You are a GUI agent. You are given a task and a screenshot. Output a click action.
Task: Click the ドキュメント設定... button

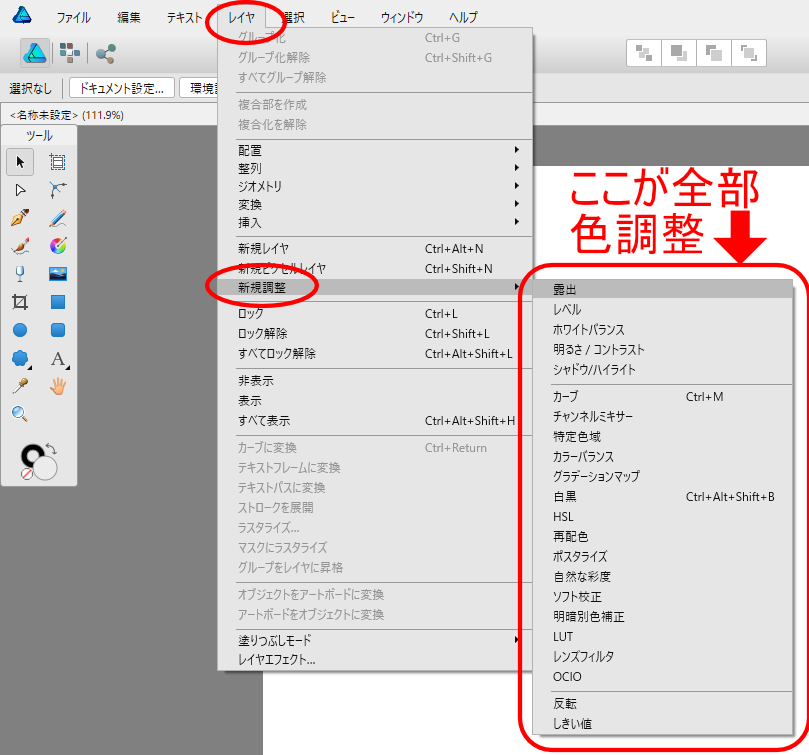click(121, 88)
